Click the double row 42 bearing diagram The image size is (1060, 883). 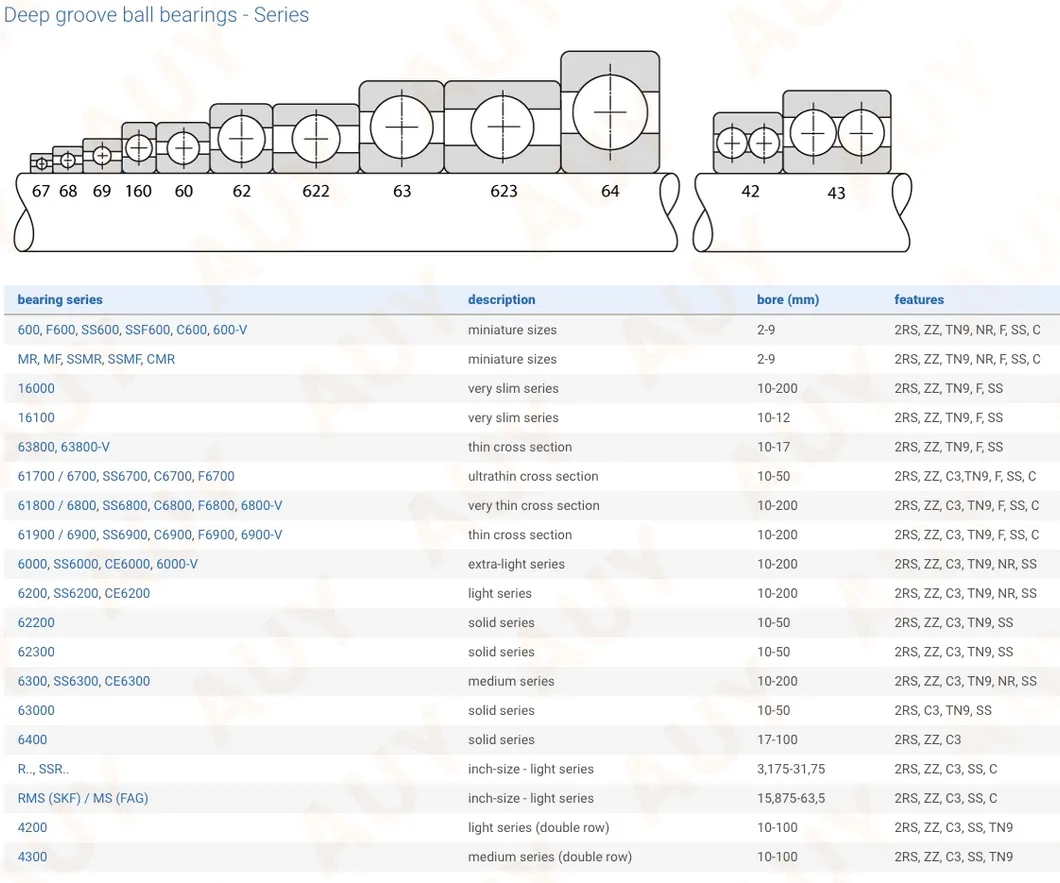tap(748, 143)
